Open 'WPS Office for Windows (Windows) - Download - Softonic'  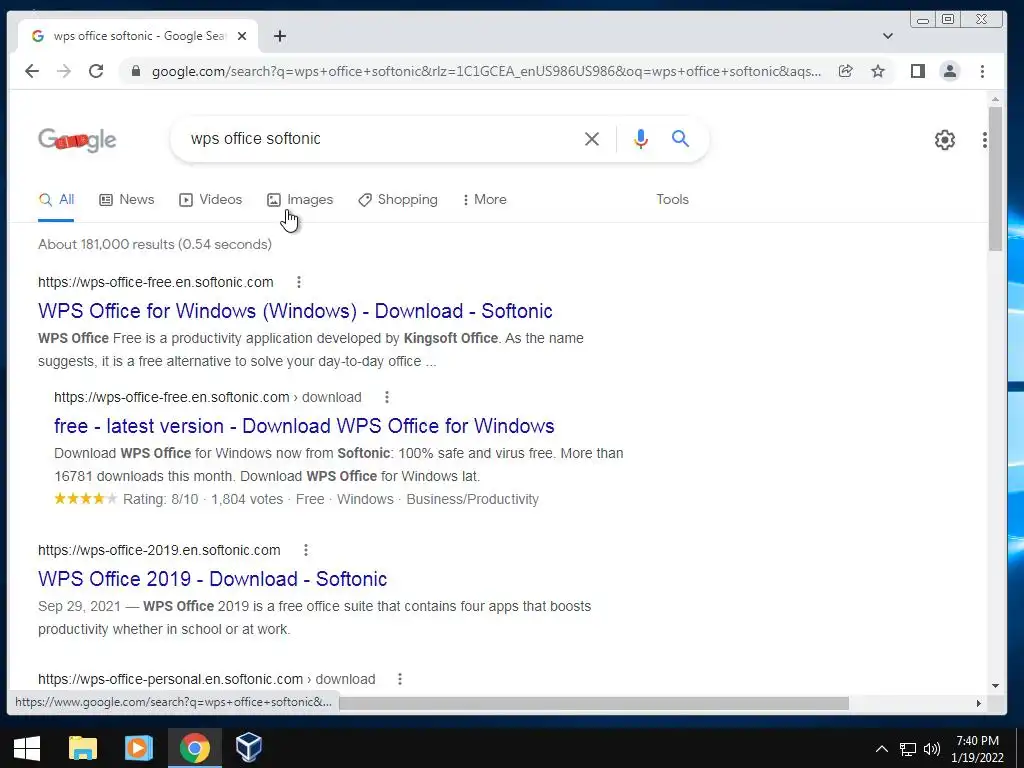coord(295,311)
